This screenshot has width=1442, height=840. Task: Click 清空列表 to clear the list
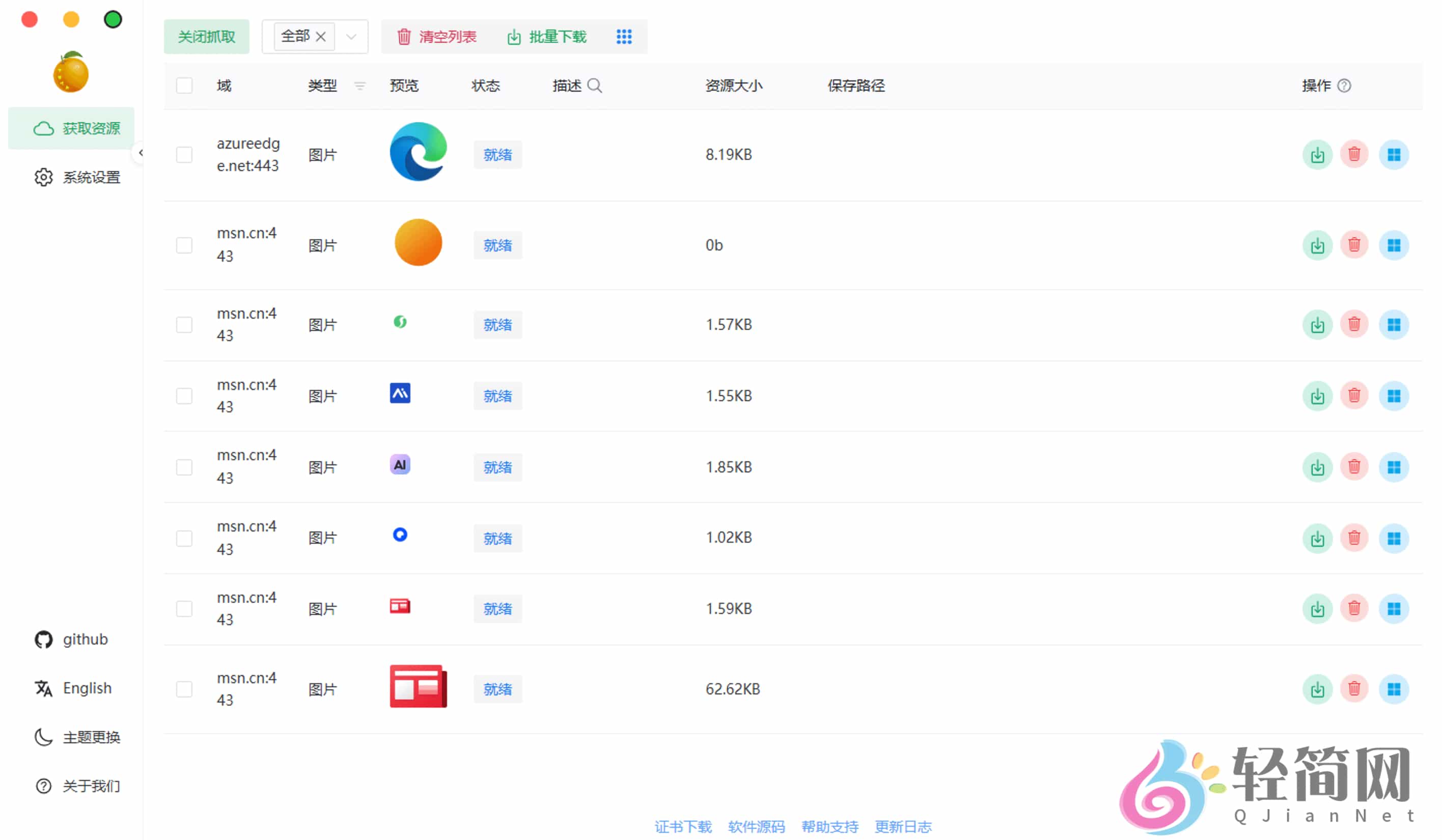tap(435, 36)
